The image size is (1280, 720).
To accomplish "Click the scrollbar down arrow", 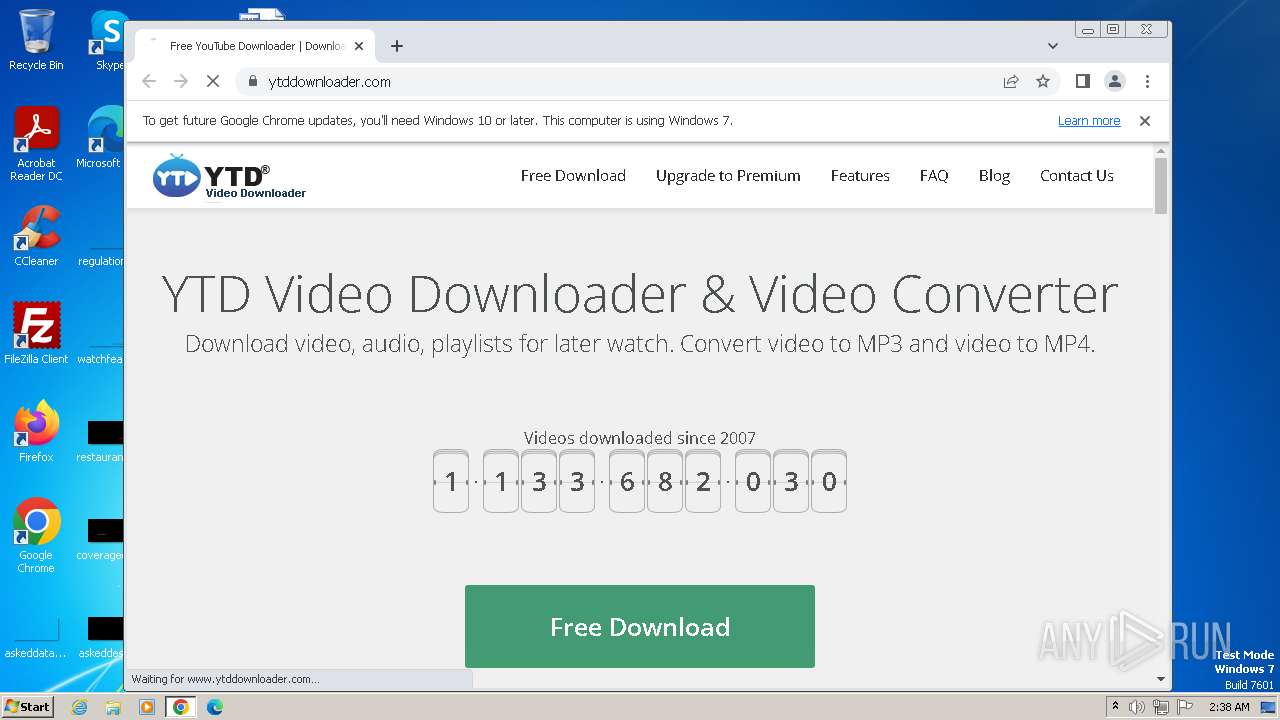I will (x=1161, y=679).
